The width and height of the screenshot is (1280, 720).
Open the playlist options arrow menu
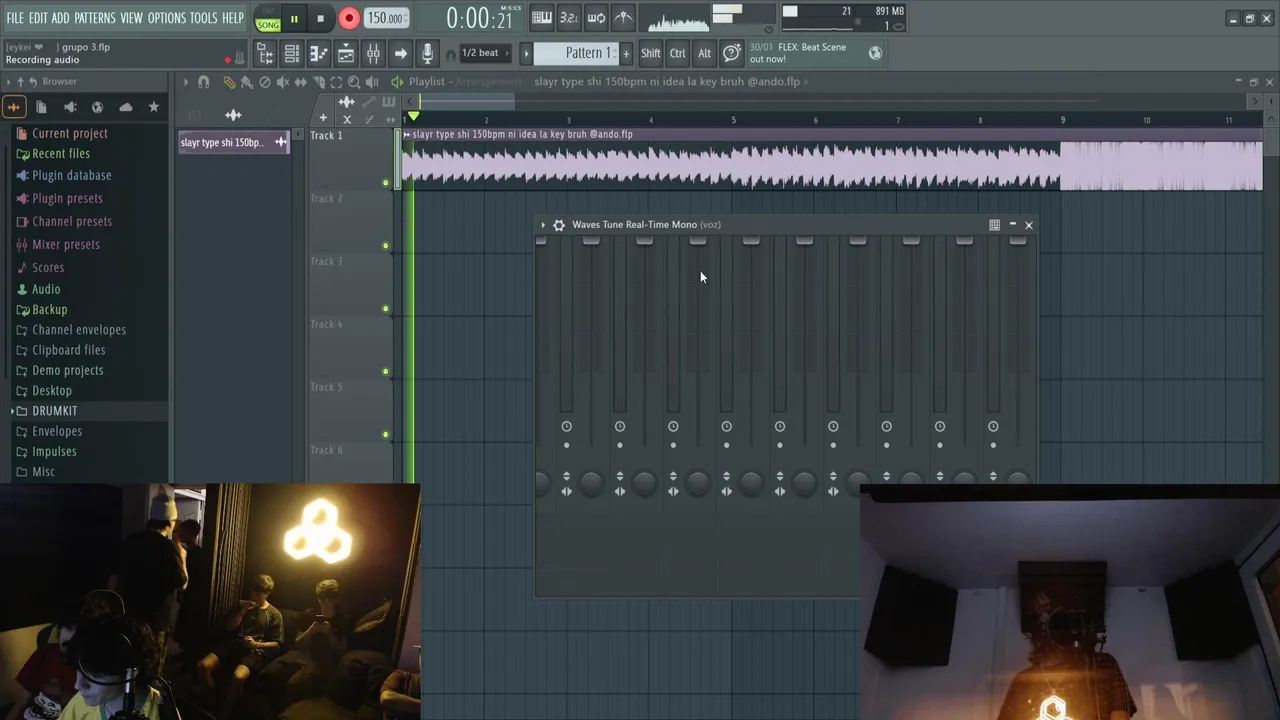pos(185,82)
